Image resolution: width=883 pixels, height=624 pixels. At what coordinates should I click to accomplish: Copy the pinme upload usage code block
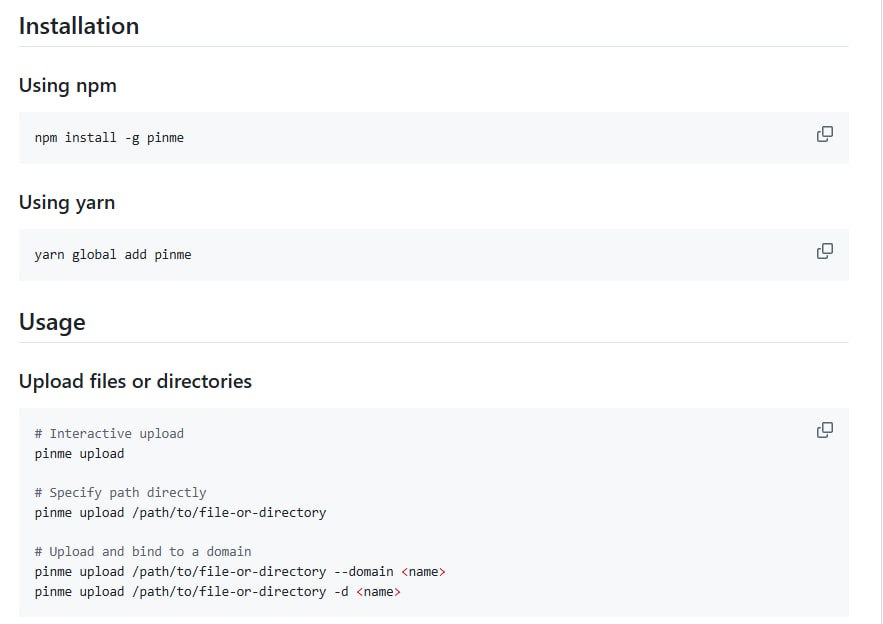(x=824, y=430)
